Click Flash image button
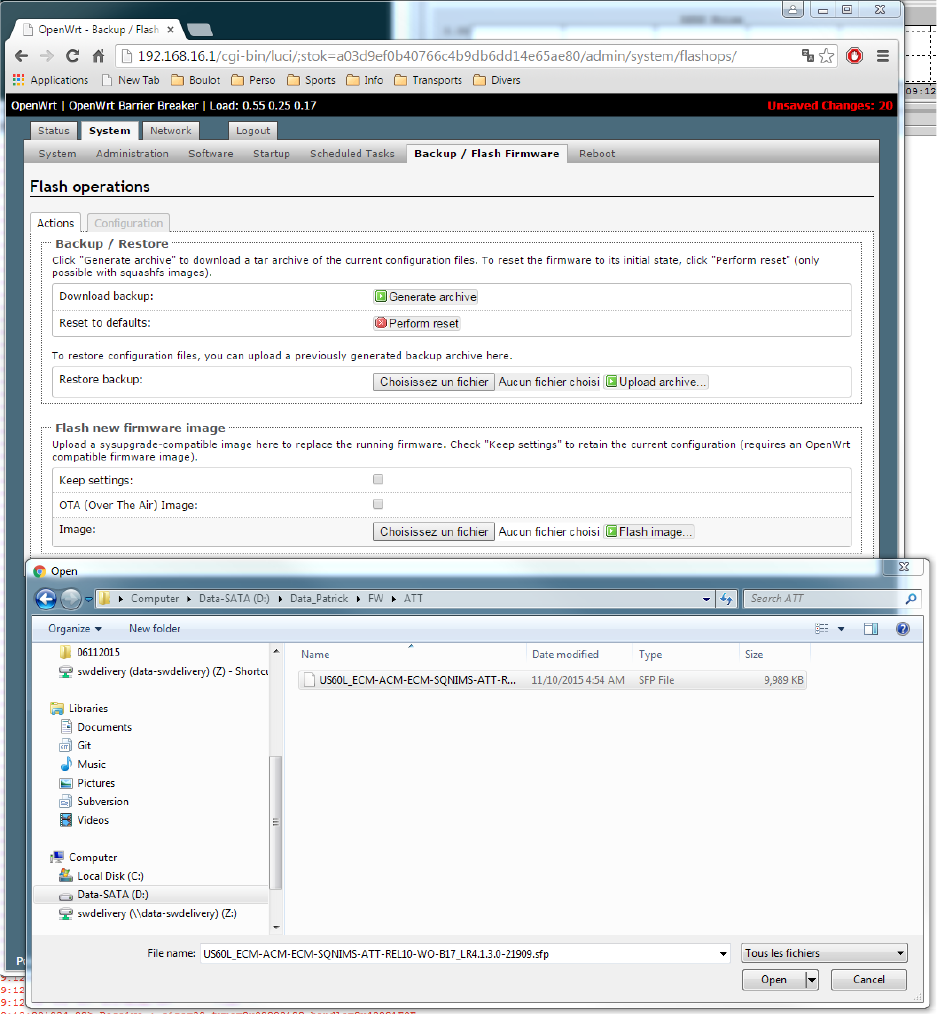The image size is (937, 1014). pyautogui.click(x=649, y=532)
